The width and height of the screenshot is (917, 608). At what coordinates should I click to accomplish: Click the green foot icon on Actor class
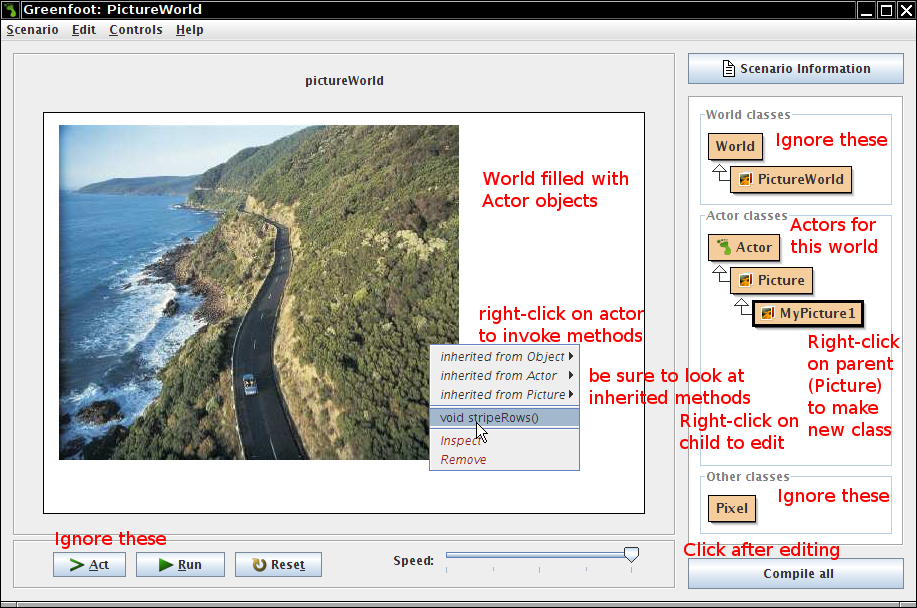pos(723,248)
